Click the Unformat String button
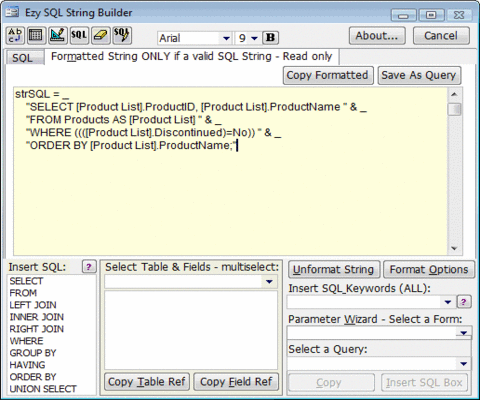 tap(333, 269)
